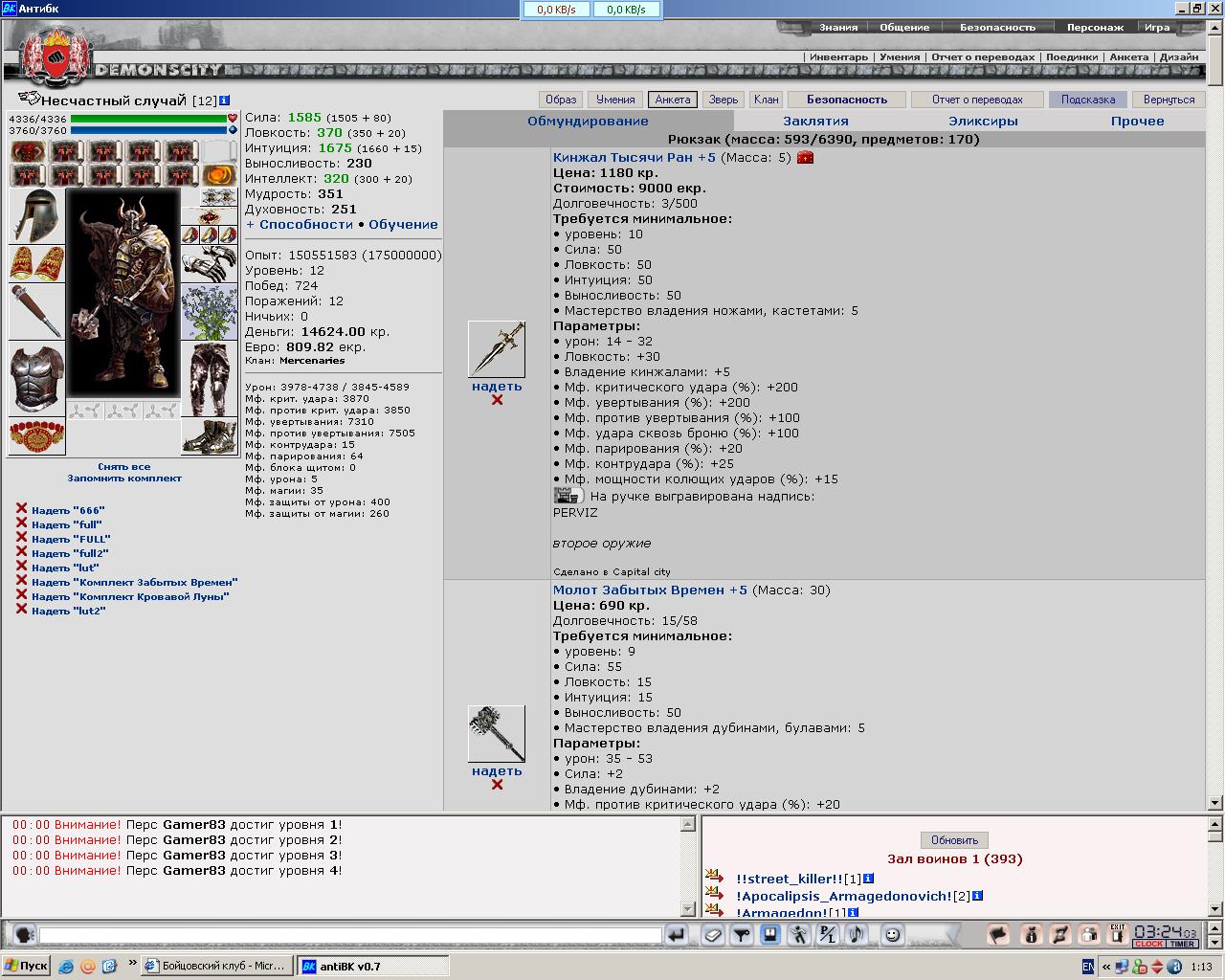Image resolution: width=1225 pixels, height=980 pixels.
Task: Click the EXIT door icon
Action: [1117, 935]
